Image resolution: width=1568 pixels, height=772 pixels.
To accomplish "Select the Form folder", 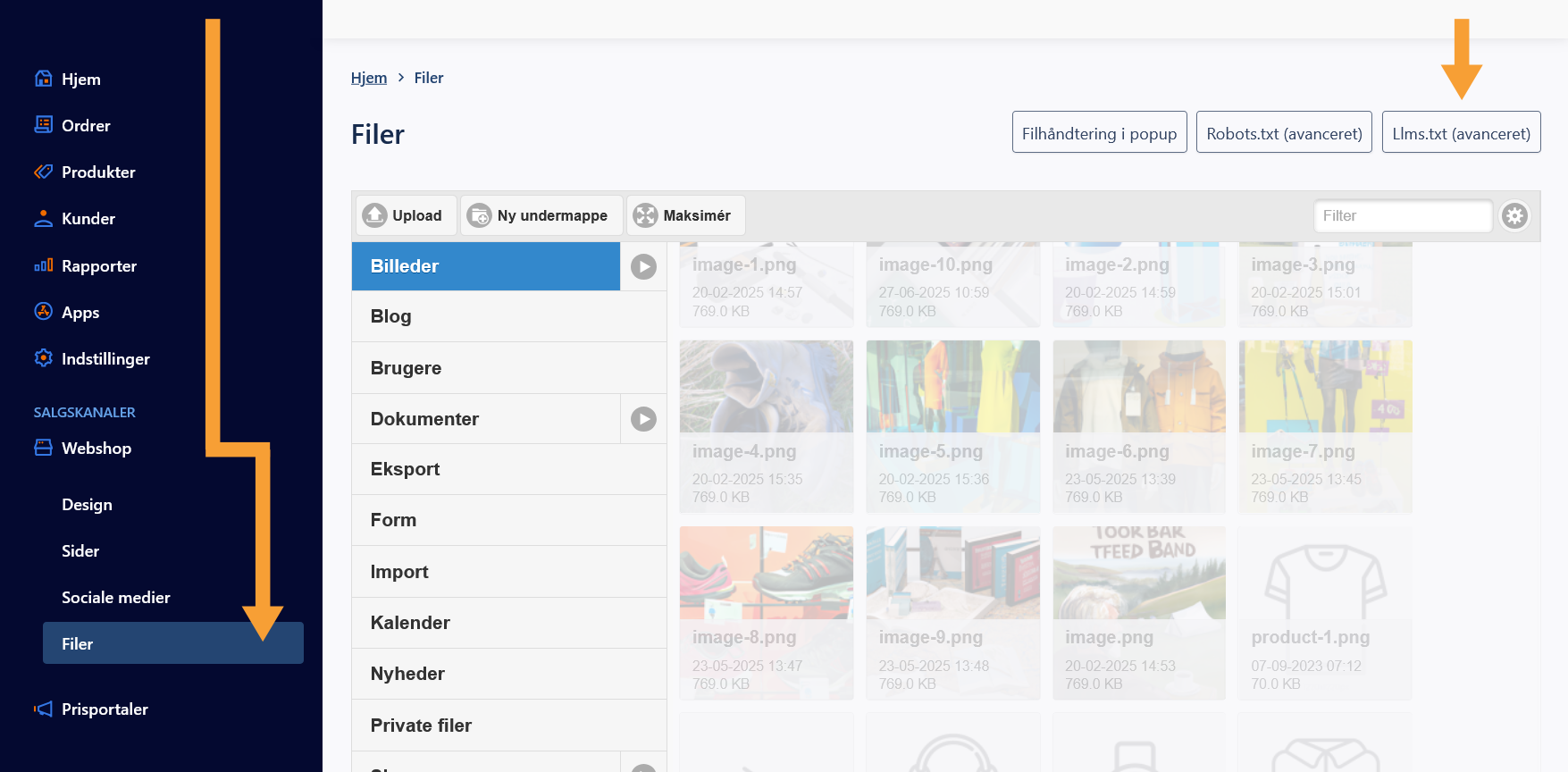I will [x=509, y=520].
